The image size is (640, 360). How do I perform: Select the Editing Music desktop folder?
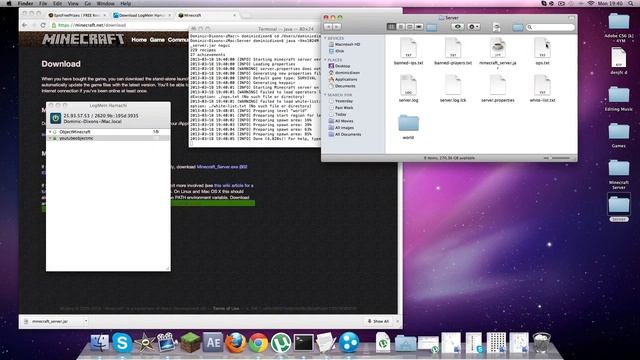click(x=619, y=99)
